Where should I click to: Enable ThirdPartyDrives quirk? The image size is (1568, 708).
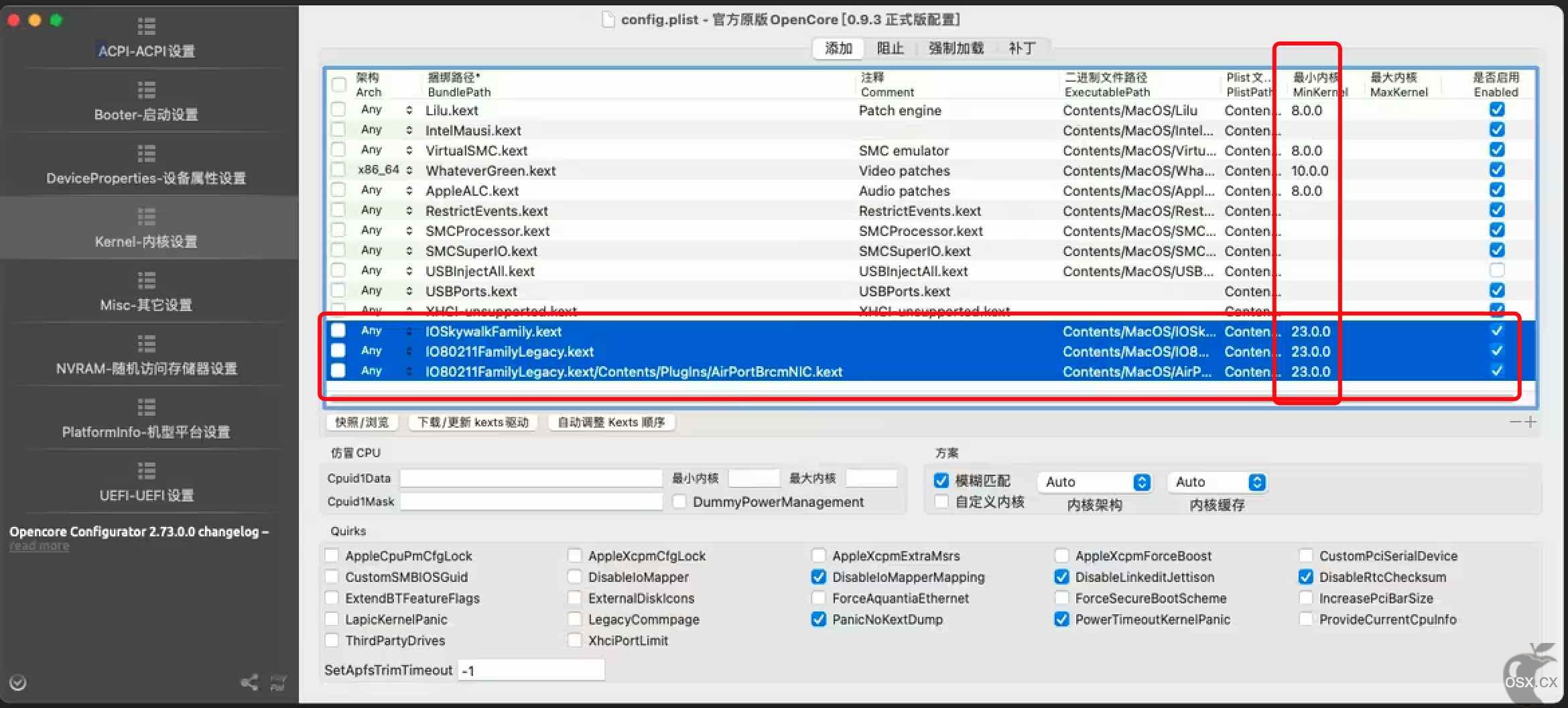click(332, 640)
